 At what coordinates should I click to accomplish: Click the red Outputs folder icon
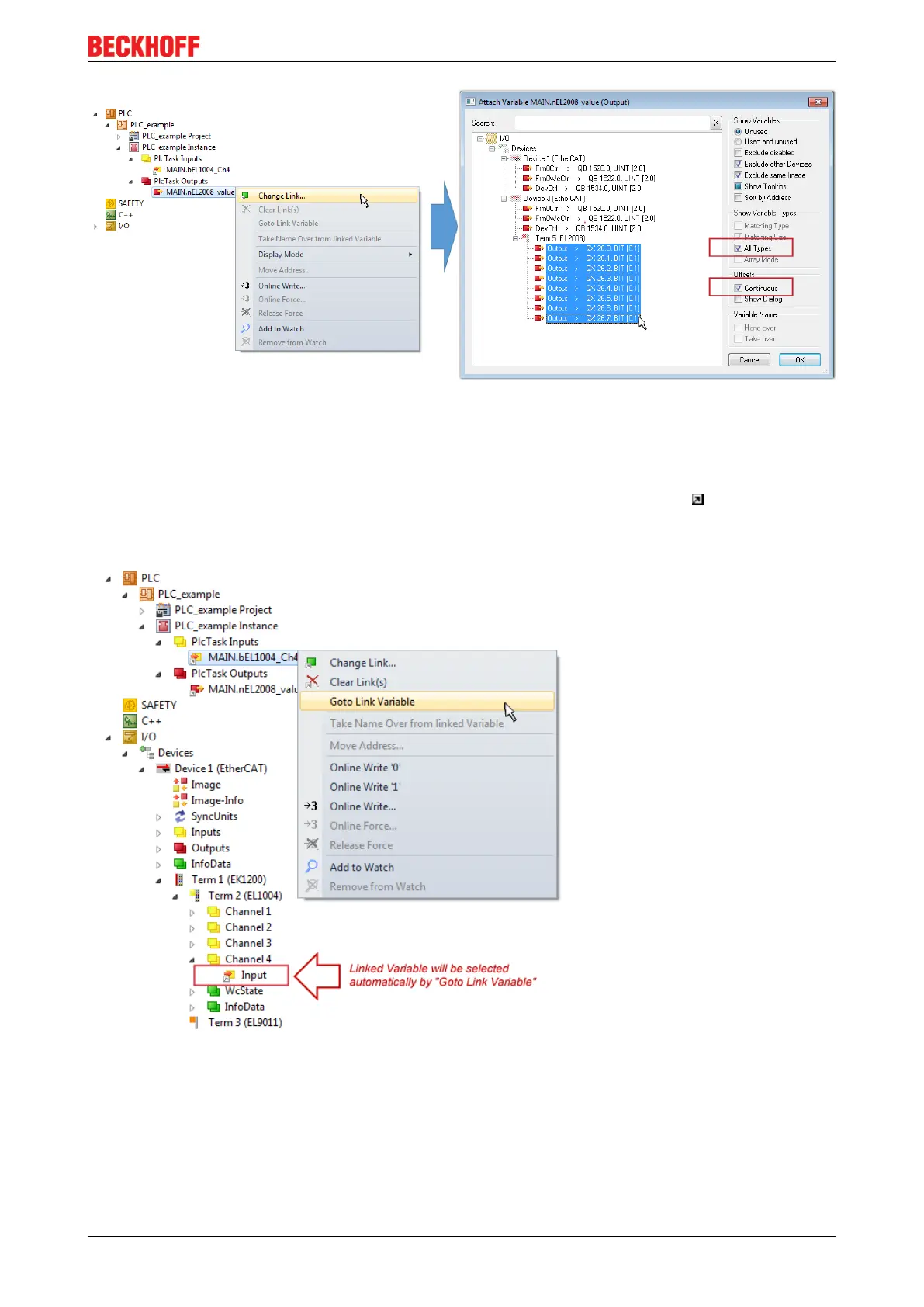click(180, 848)
